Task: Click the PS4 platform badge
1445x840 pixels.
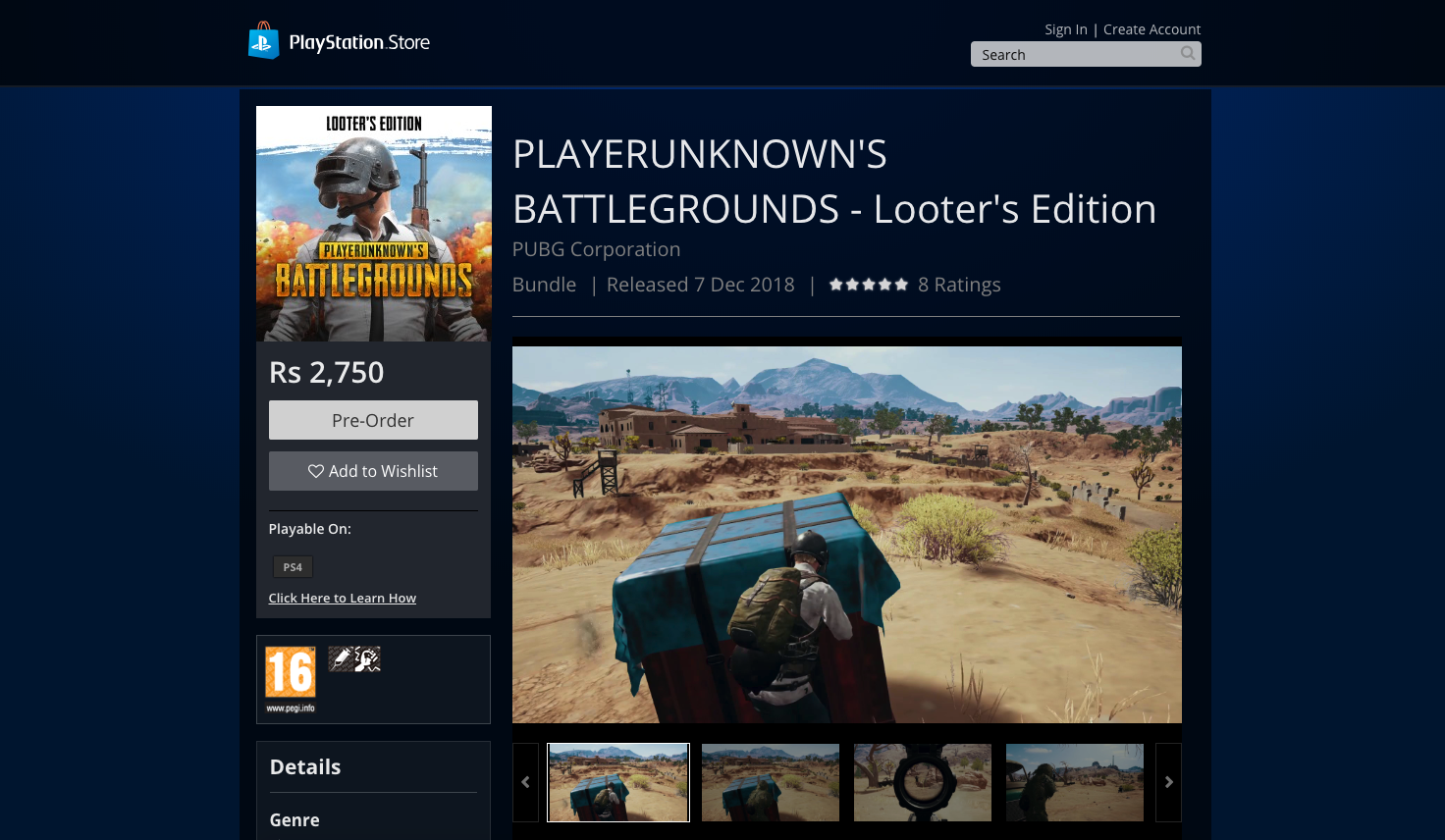Action: (293, 567)
